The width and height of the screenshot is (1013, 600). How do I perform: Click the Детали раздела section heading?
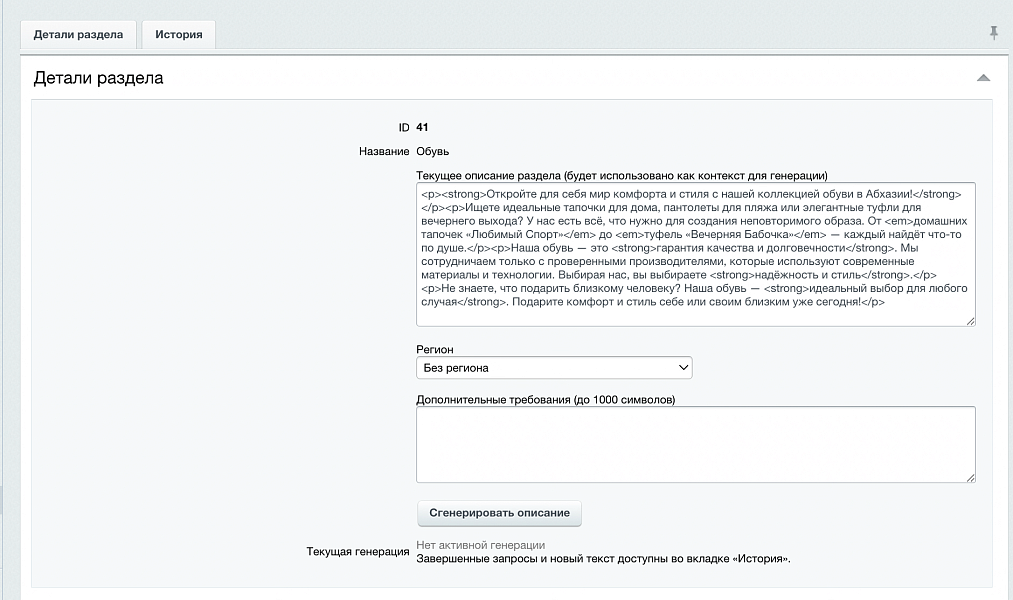(98, 78)
